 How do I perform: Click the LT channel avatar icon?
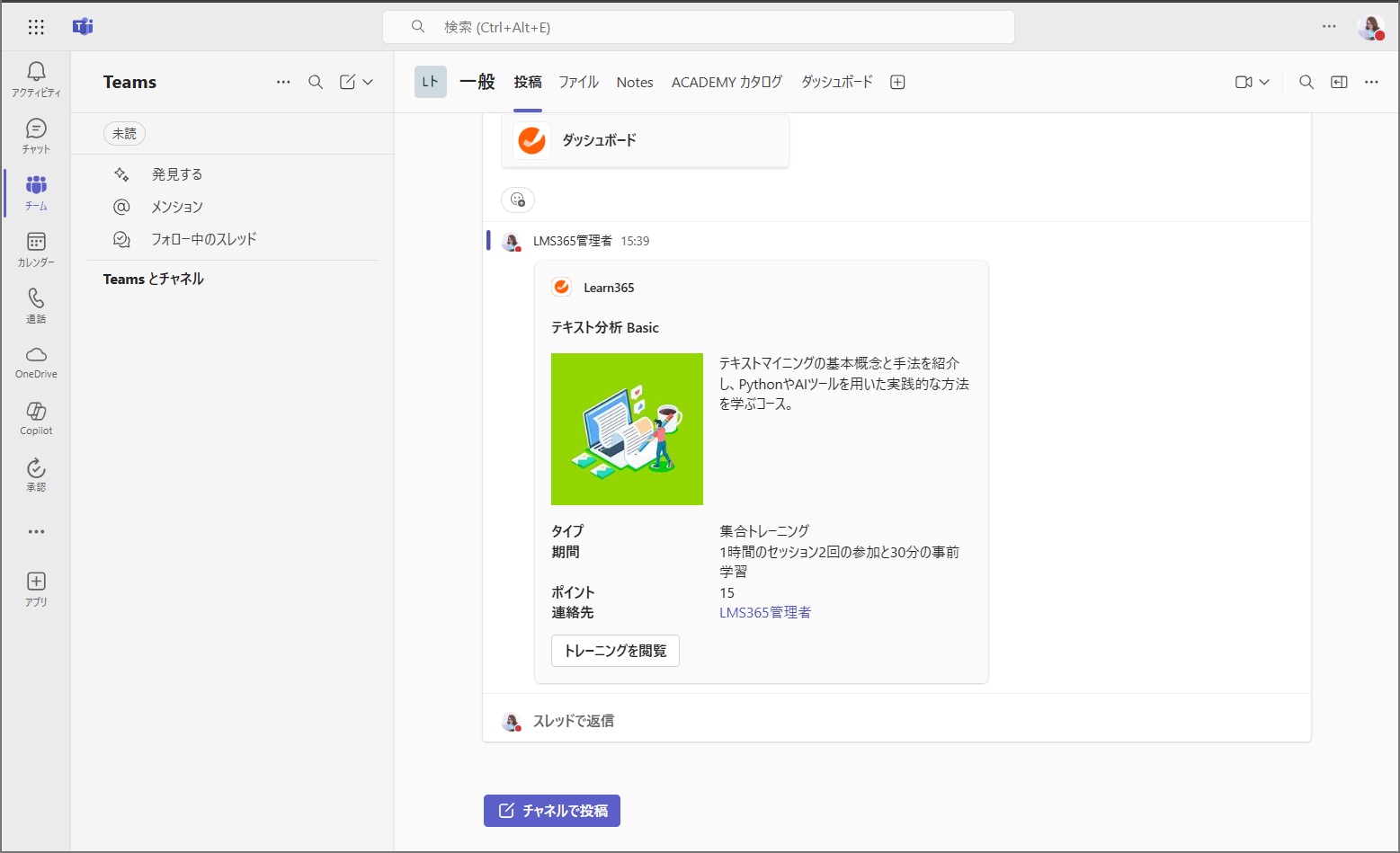(x=431, y=82)
